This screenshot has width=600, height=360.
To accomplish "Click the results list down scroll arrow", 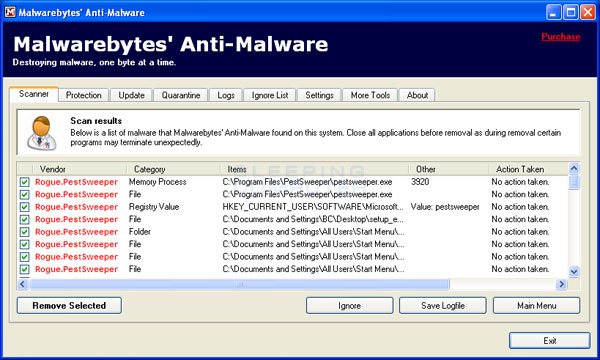I will 574,272.
